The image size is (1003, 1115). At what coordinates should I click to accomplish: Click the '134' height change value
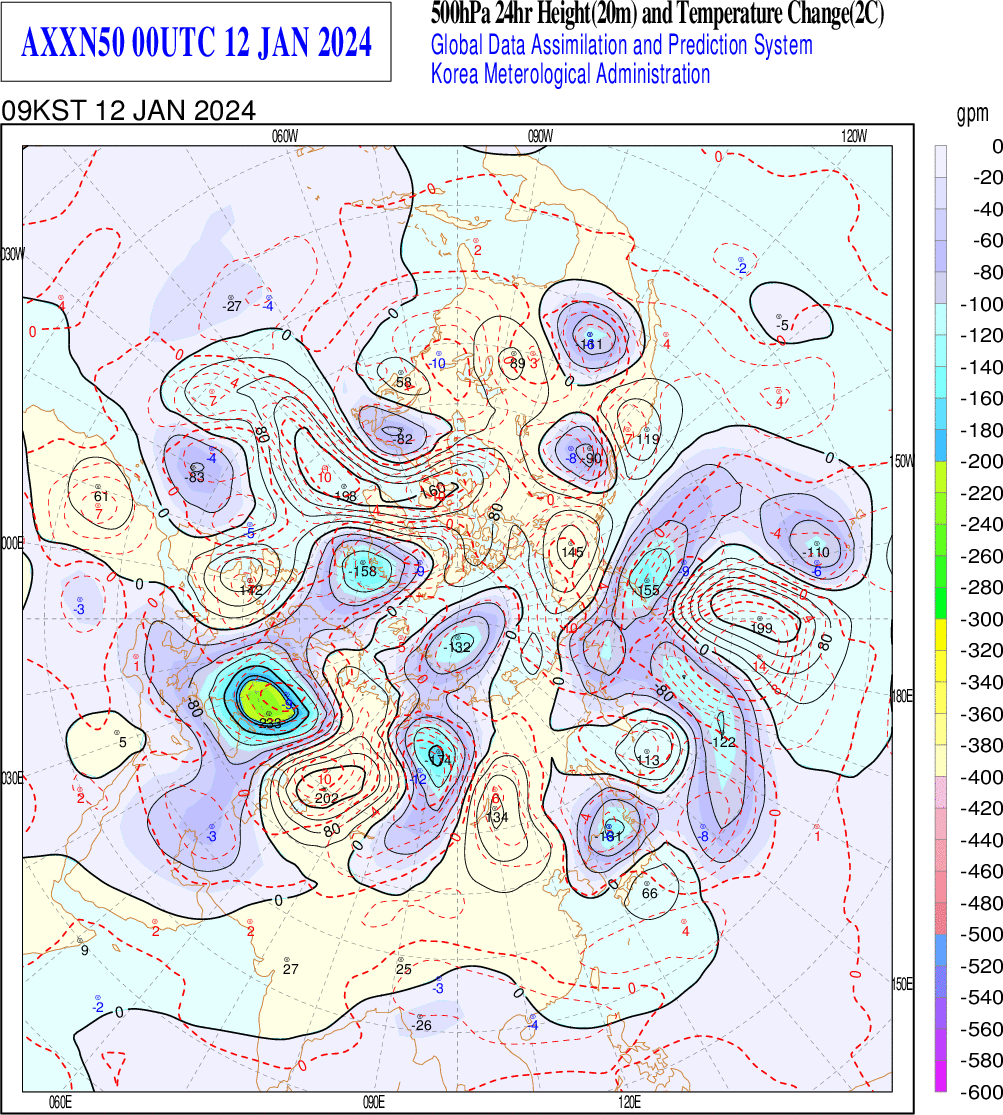click(497, 817)
